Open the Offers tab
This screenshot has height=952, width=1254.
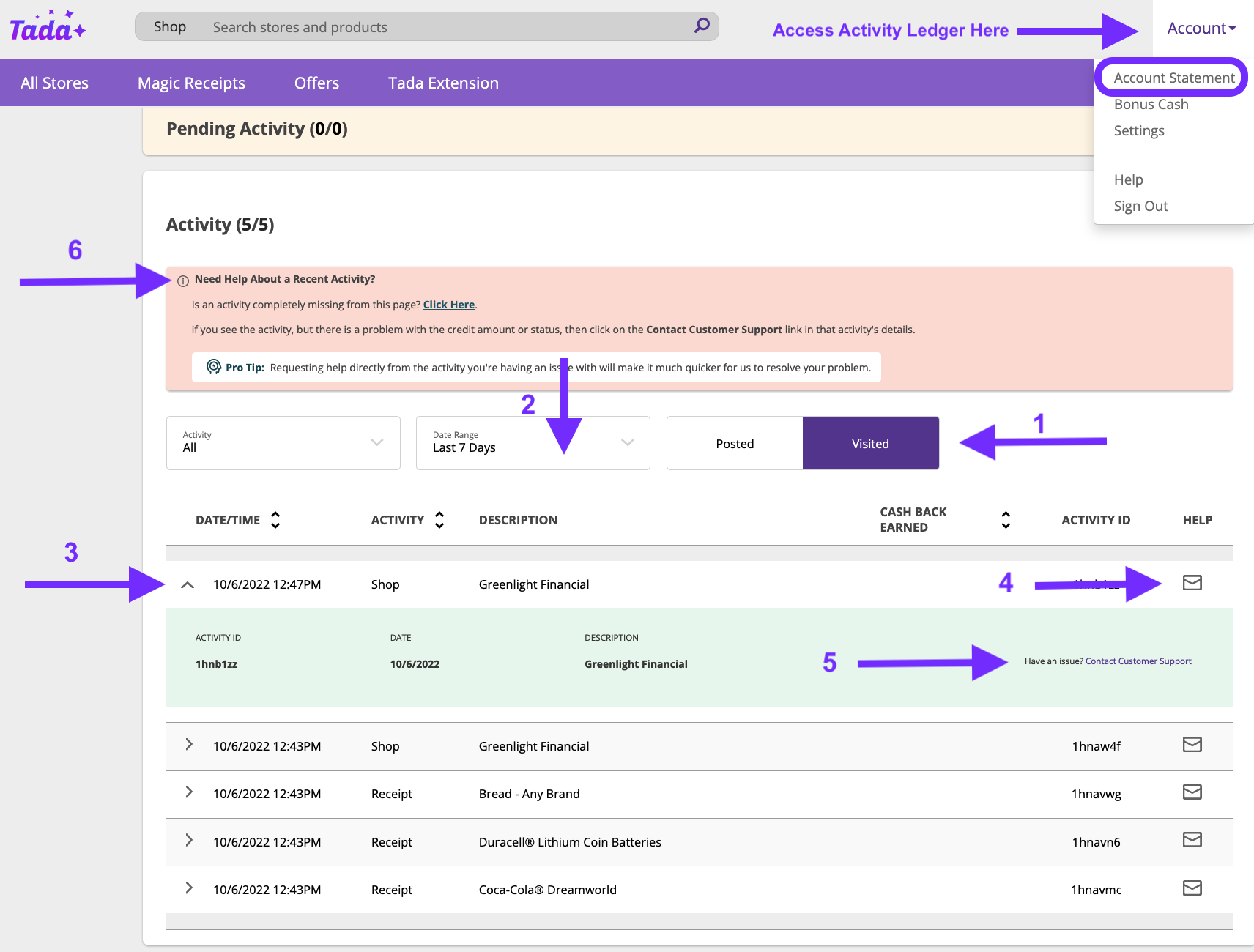[316, 83]
